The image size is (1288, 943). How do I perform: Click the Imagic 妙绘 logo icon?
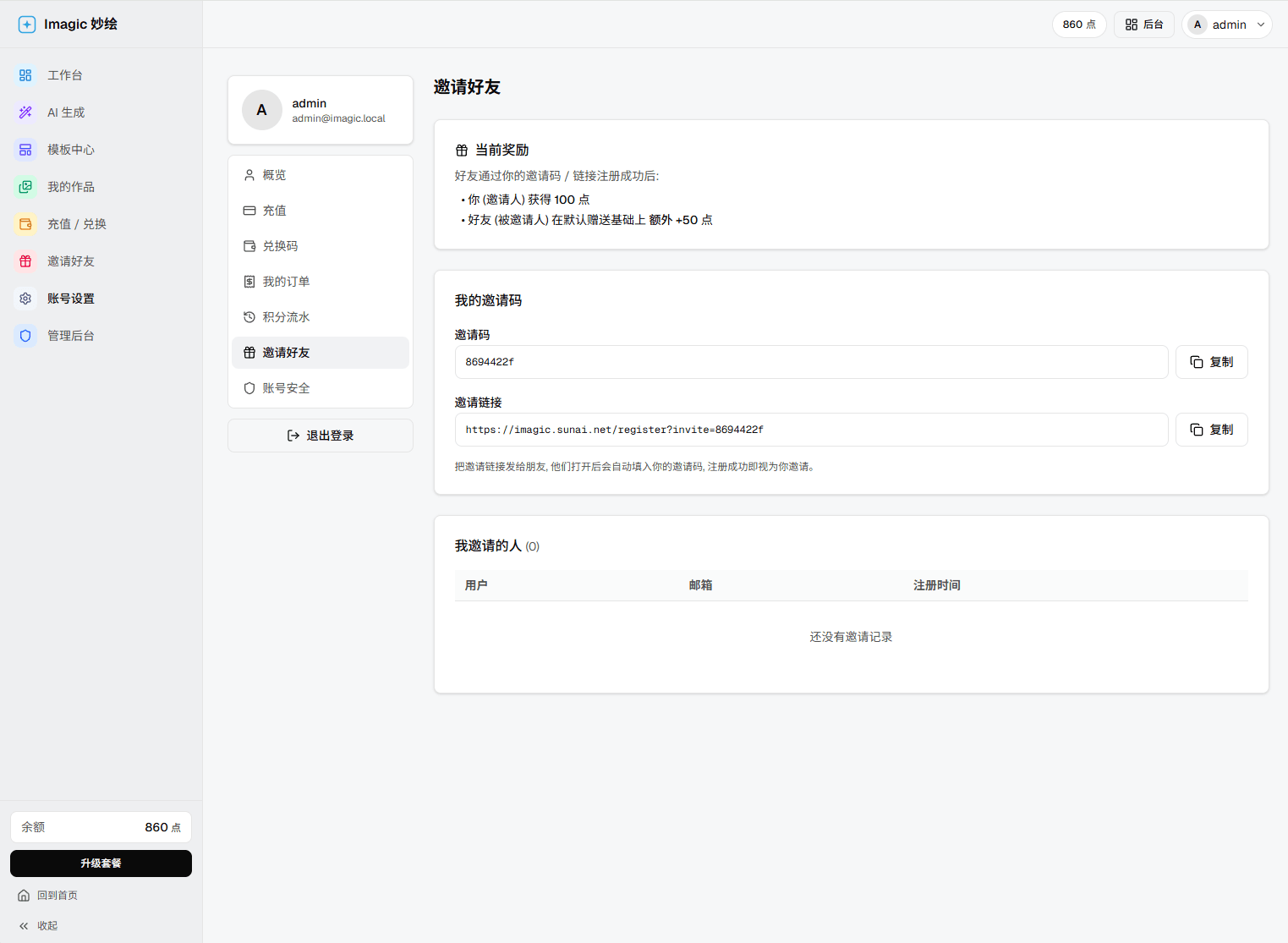click(27, 25)
